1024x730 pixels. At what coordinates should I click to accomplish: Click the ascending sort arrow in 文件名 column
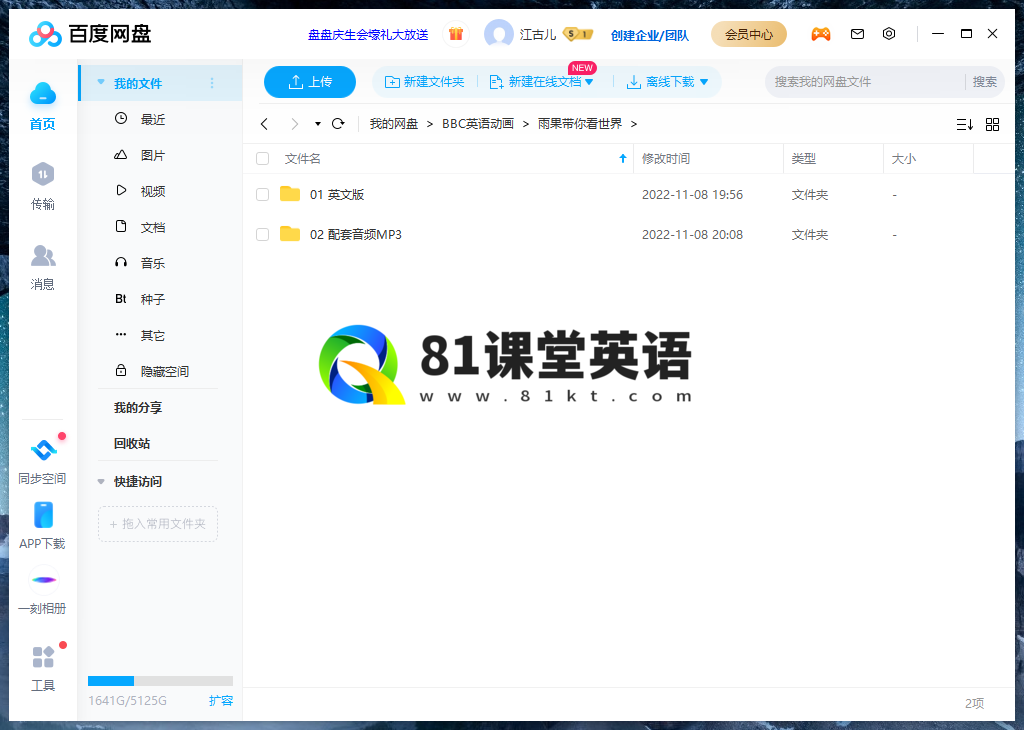(623, 158)
